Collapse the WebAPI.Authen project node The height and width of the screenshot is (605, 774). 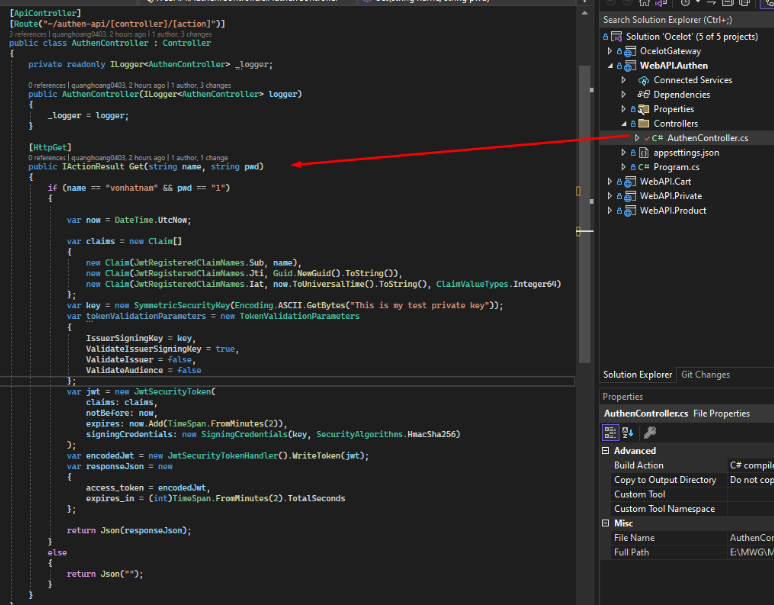click(x=609, y=66)
